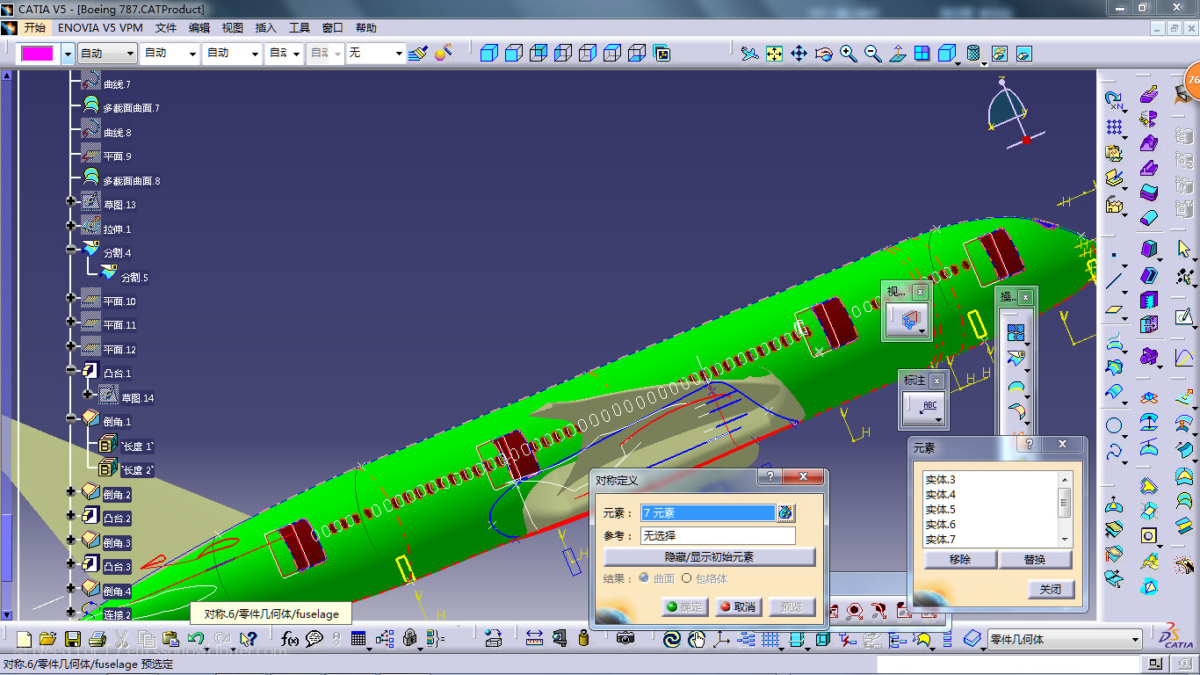Click the Zoom In magnifier icon
This screenshot has width=1200, height=675.
click(x=849, y=53)
